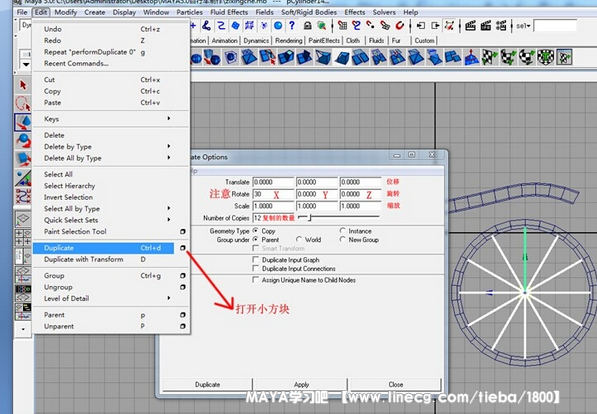Expand Level of Detail submenu
Image resolution: width=597 pixels, height=414 pixels.
coord(169,298)
